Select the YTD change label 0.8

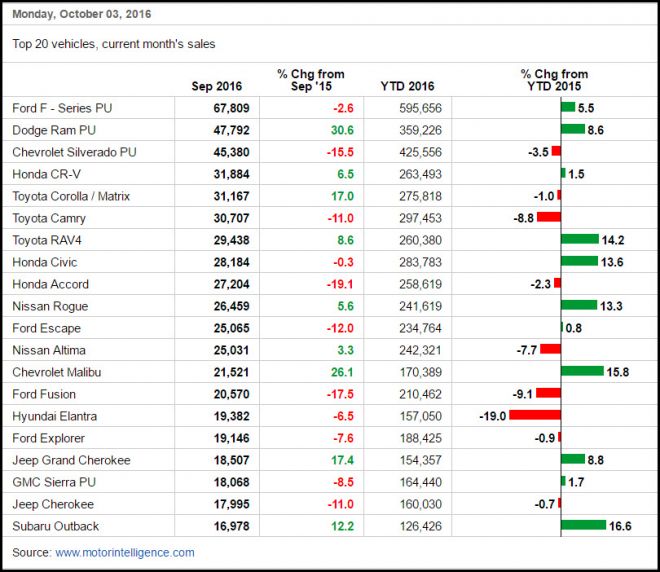click(573, 328)
